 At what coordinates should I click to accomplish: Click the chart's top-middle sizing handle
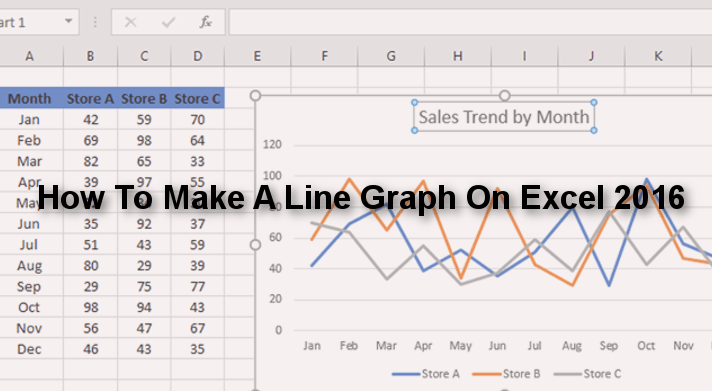pos(504,95)
